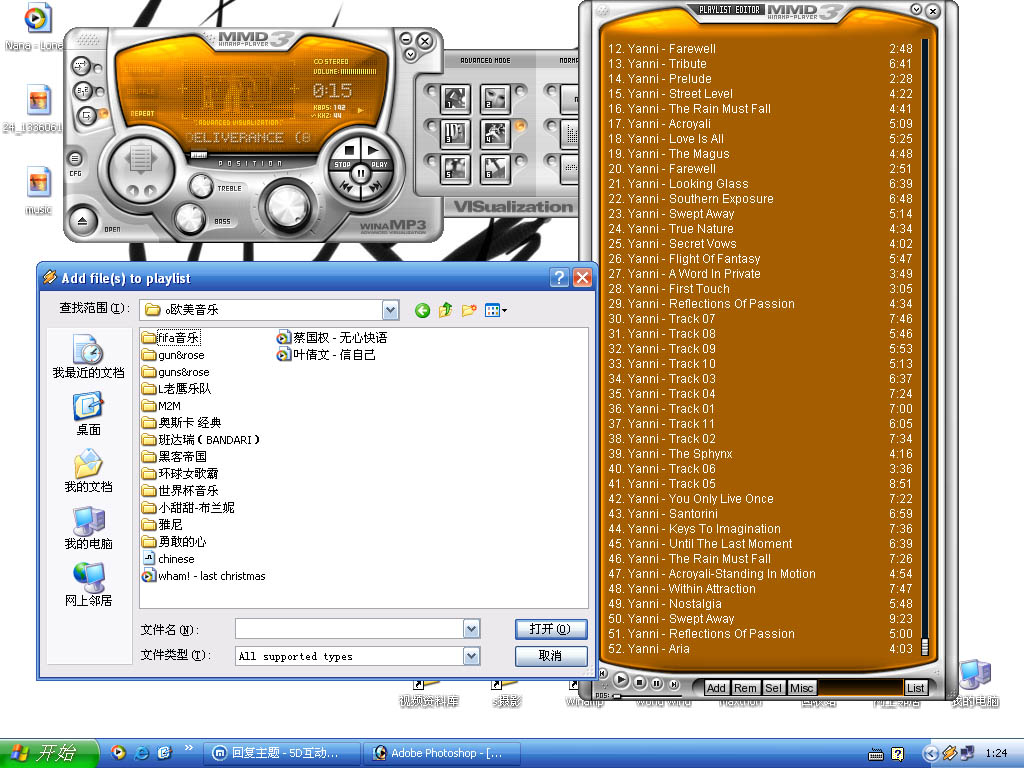Select visualization preset 1 thumbnail
1024x768 pixels.
click(455, 99)
